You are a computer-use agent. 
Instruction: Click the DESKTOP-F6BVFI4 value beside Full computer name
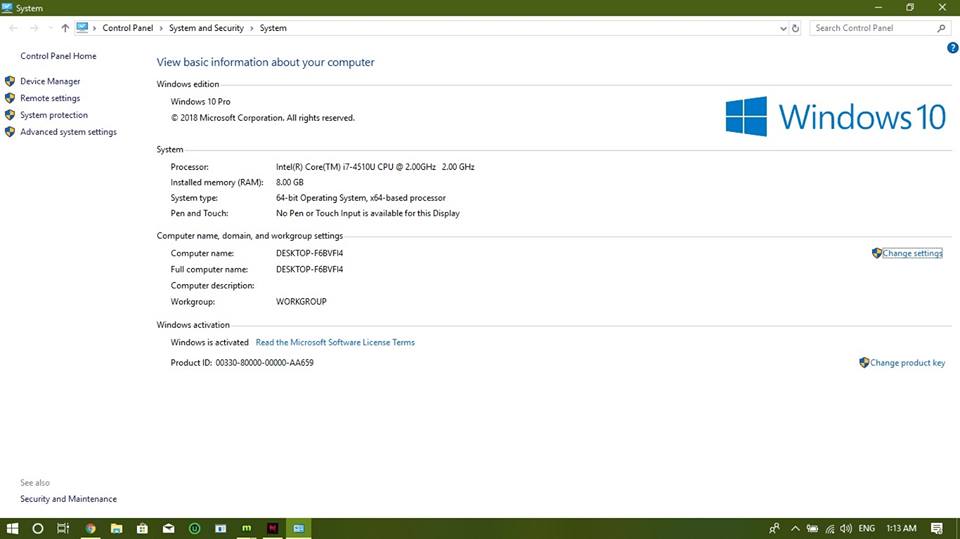point(309,270)
